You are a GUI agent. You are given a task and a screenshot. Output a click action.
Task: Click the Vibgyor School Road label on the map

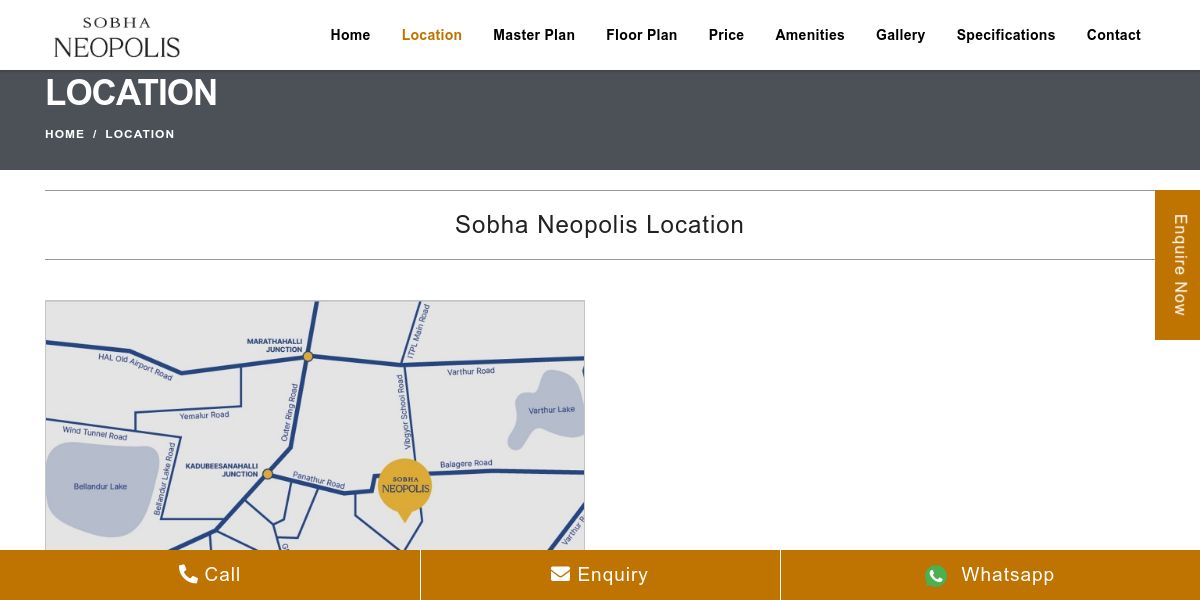(x=402, y=411)
